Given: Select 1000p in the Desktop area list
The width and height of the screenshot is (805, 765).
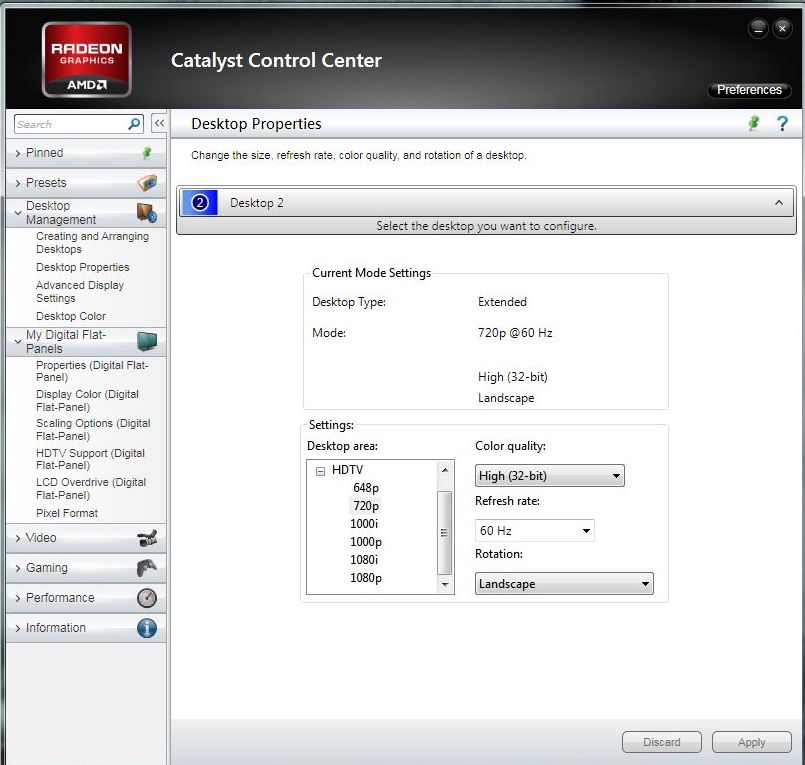Looking at the screenshot, I should (366, 542).
